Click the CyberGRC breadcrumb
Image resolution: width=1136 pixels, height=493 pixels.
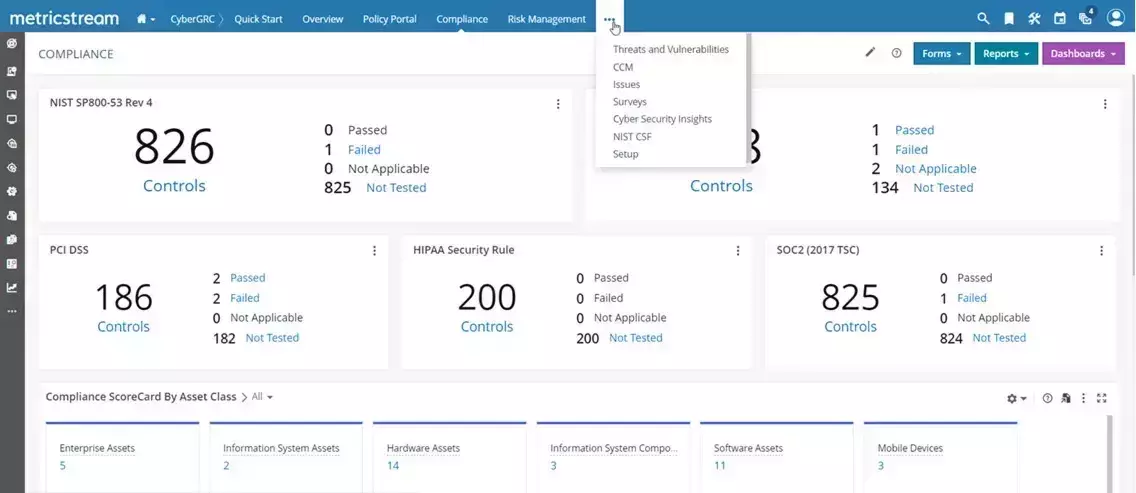click(192, 19)
